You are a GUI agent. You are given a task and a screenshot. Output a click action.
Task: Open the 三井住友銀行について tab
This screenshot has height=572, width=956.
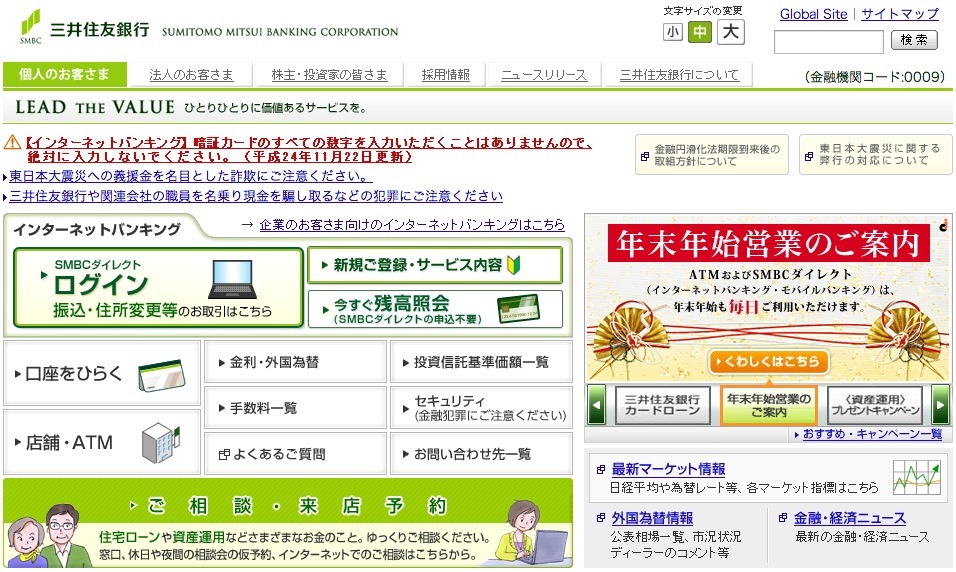(679, 74)
